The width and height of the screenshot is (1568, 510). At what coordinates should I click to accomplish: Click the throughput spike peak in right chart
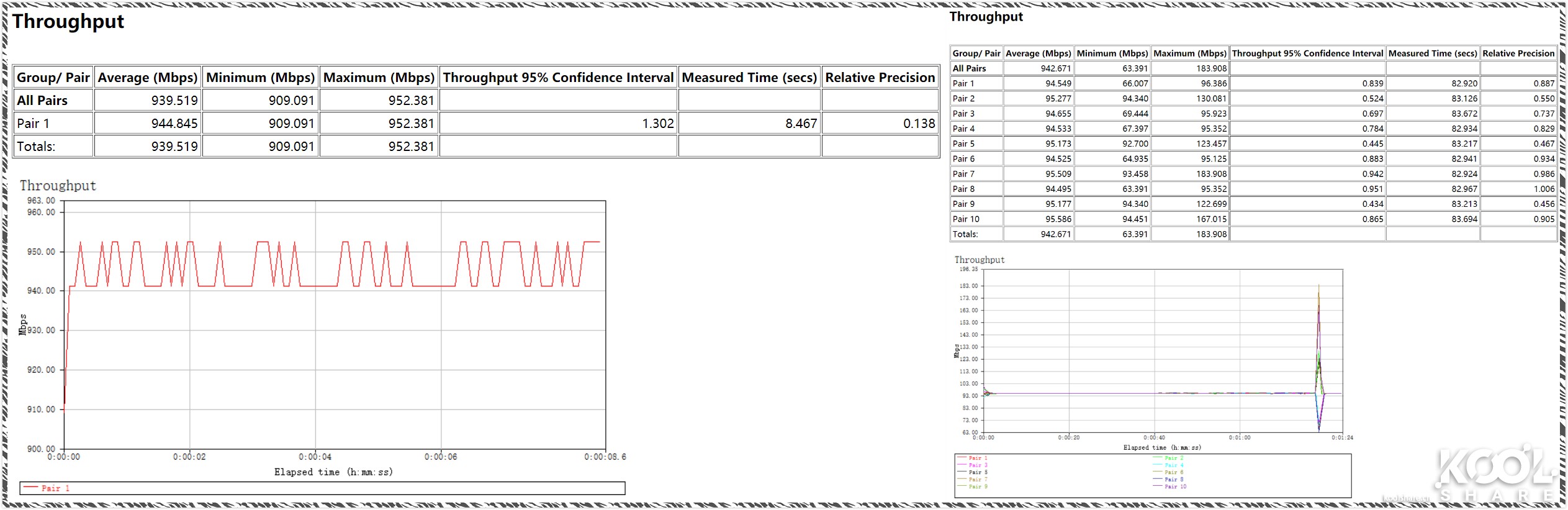(1318, 286)
